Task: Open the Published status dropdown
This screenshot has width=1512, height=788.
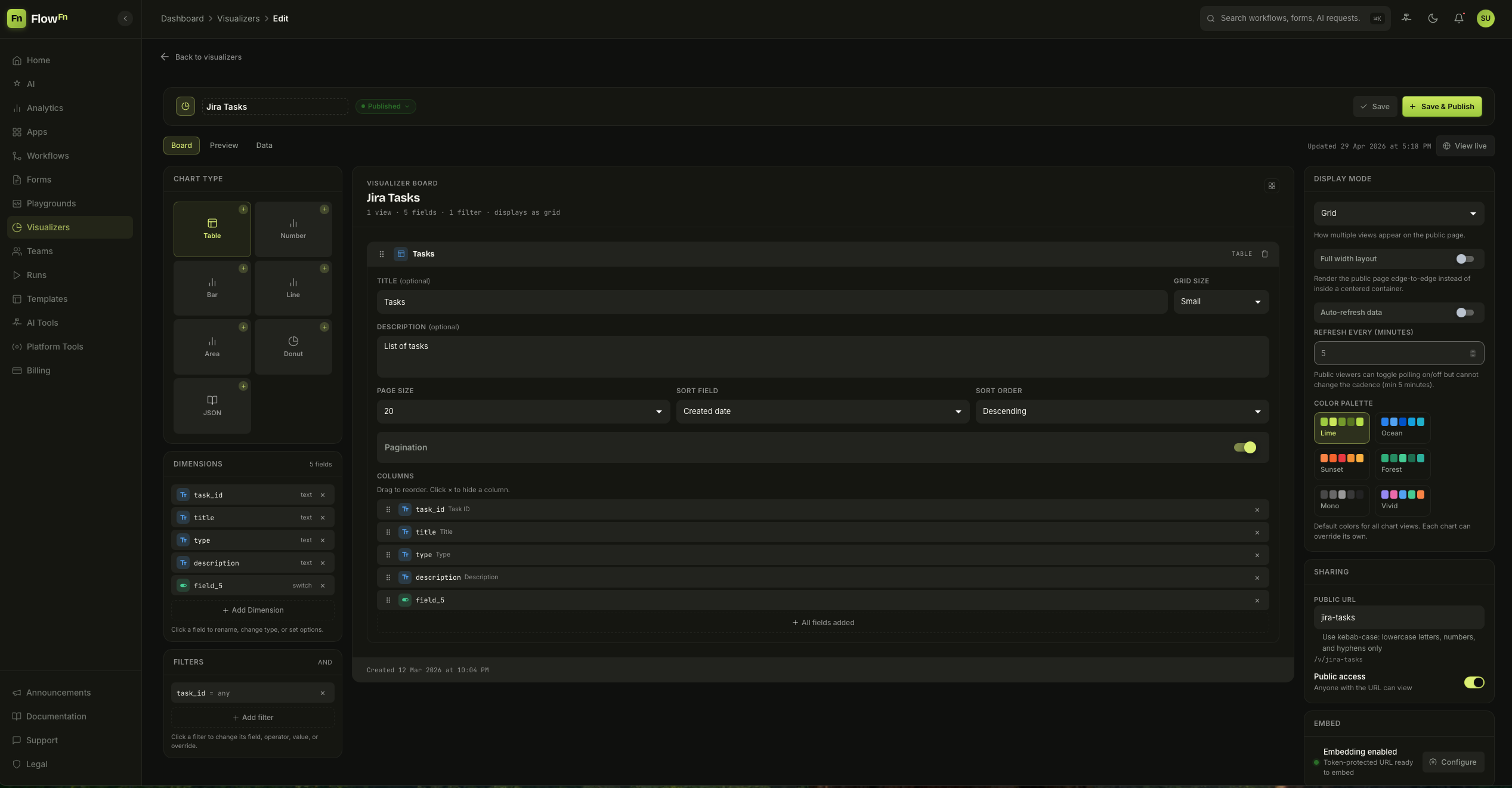Action: point(385,106)
